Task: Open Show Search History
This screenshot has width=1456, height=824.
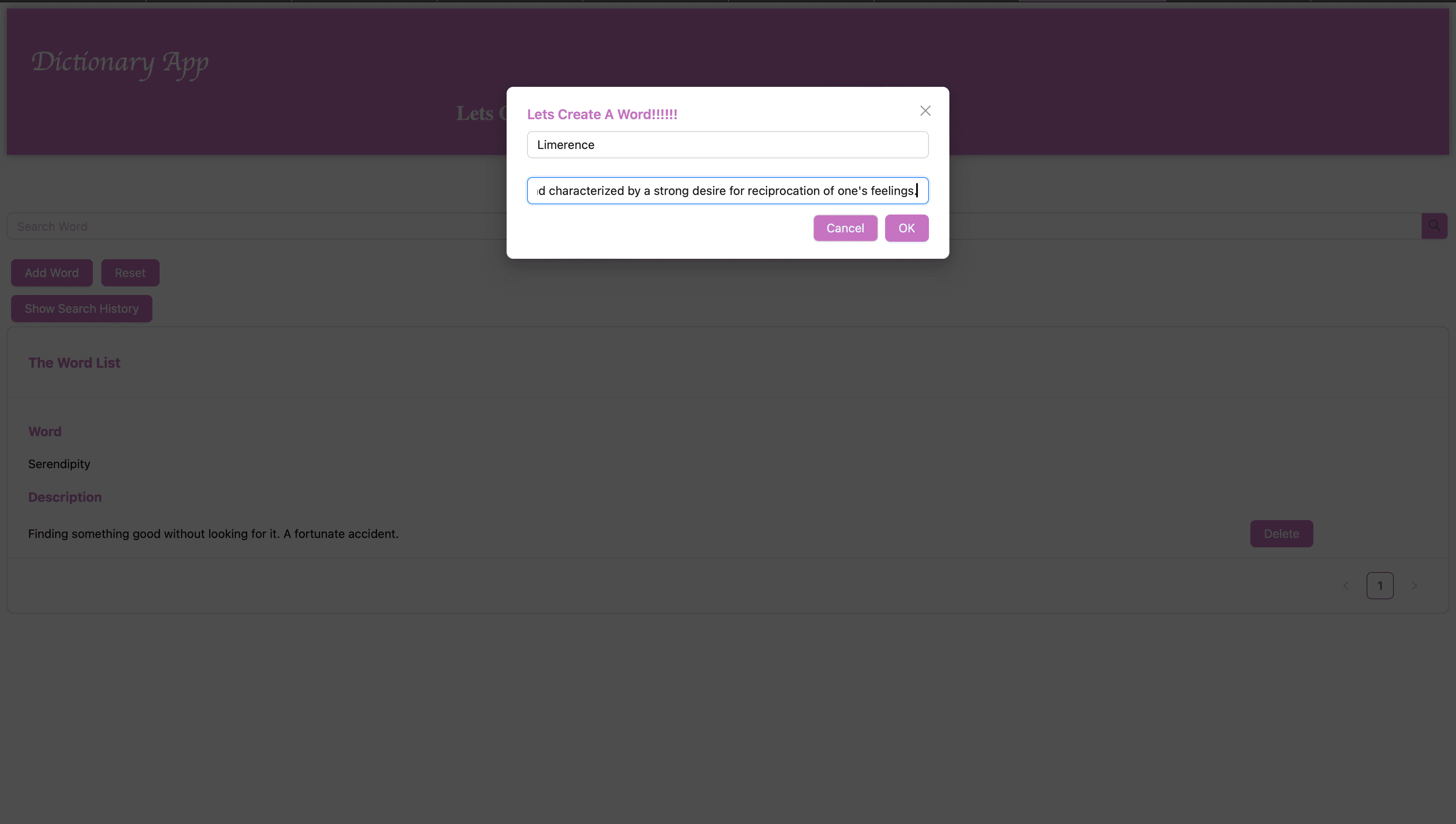Action: click(81, 309)
